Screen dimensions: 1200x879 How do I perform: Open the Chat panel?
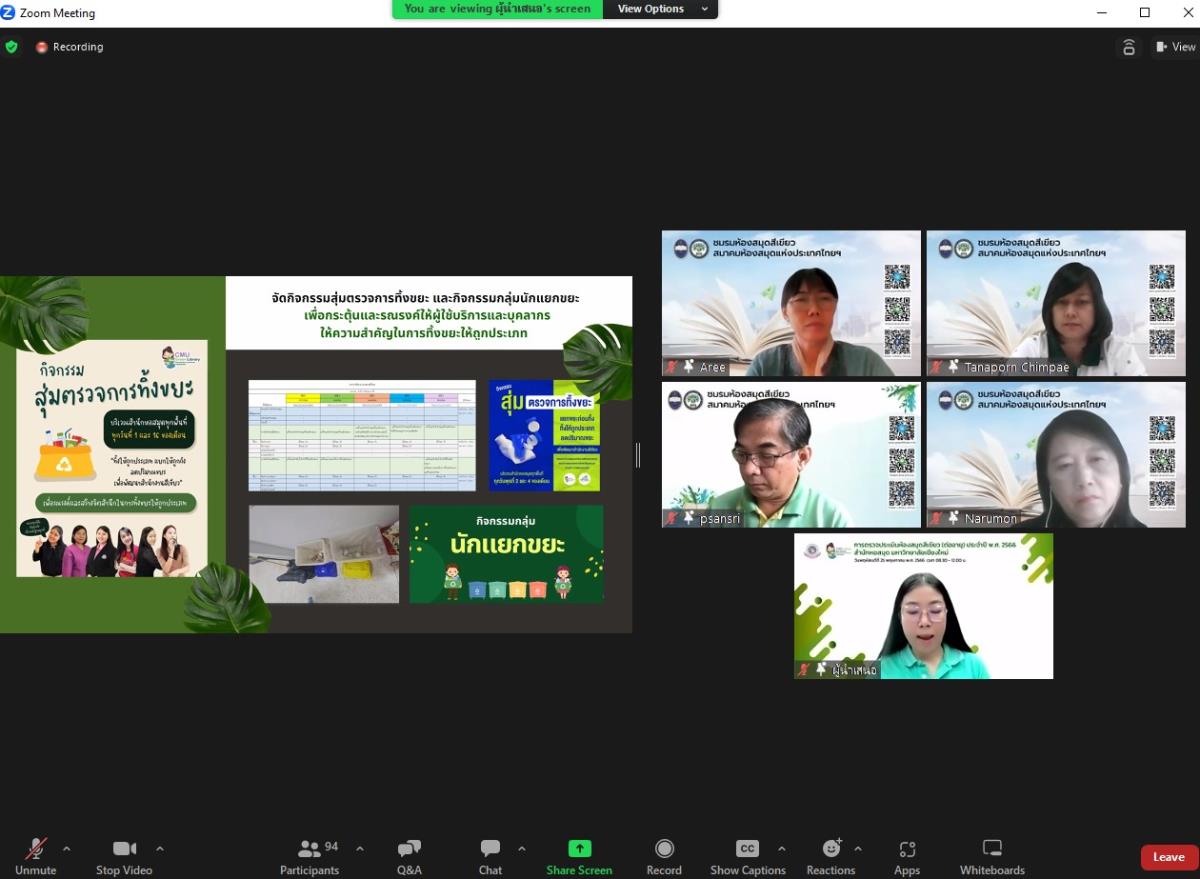pos(490,856)
